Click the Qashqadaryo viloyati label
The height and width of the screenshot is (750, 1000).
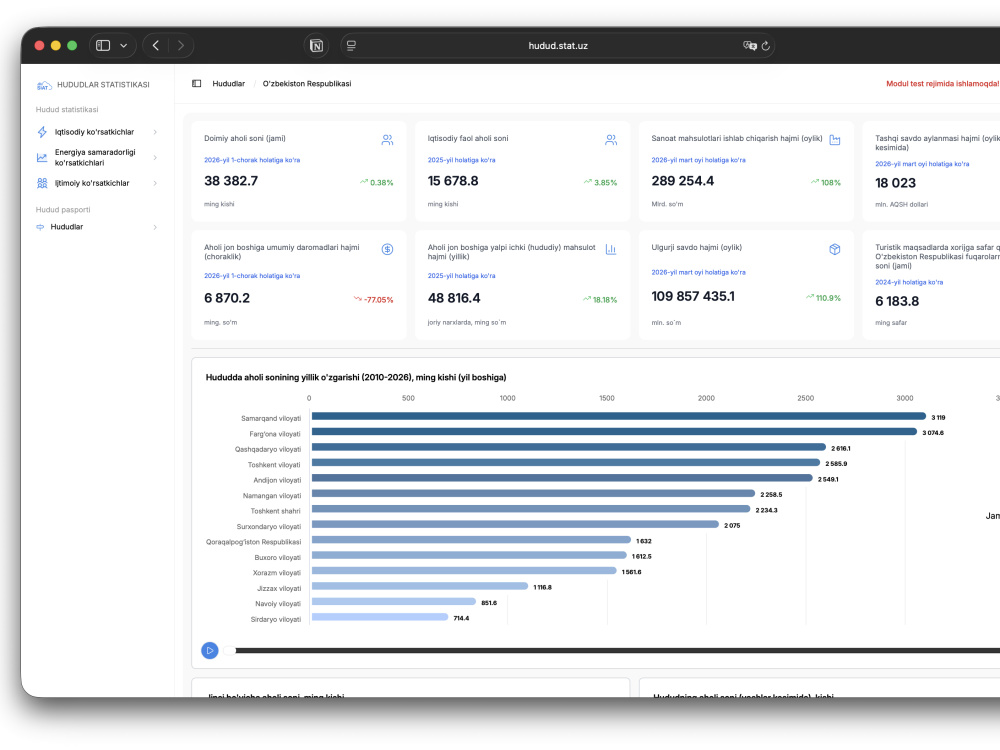click(x=267, y=450)
